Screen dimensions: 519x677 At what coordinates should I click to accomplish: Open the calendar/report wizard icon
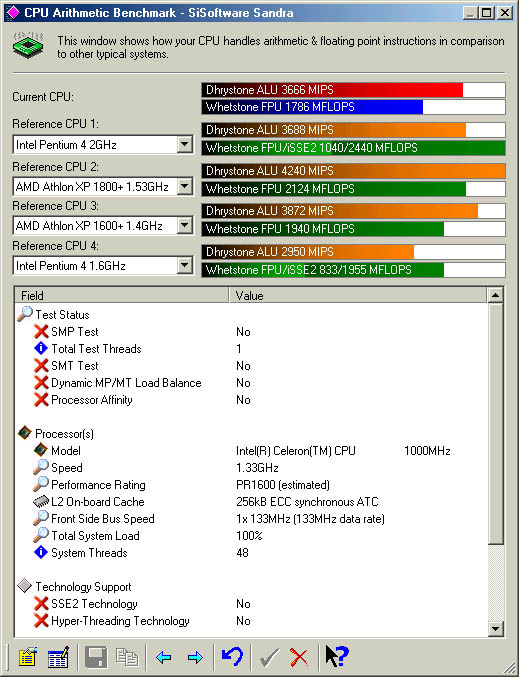[58, 657]
